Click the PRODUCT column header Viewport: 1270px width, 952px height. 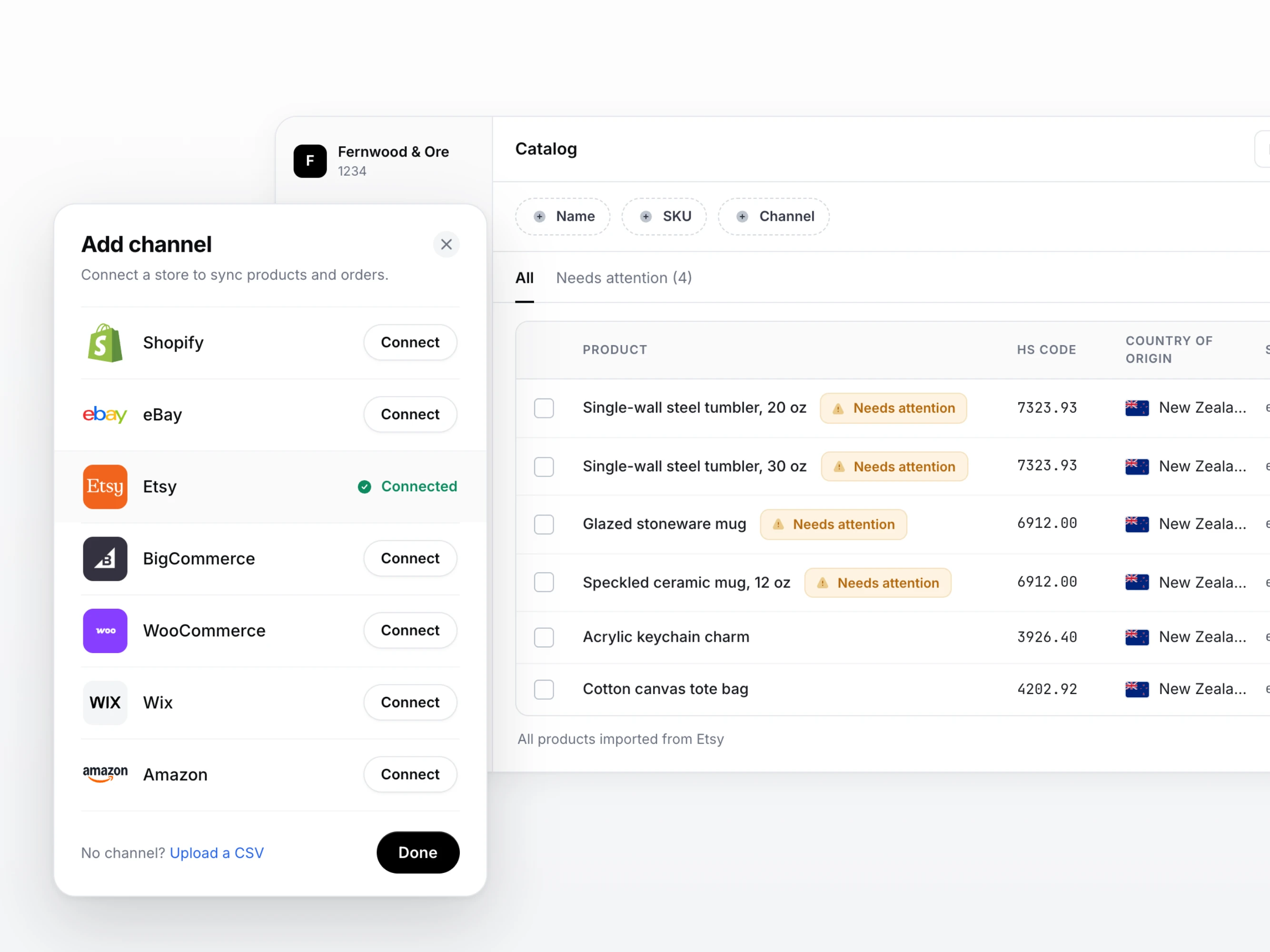[x=615, y=350]
